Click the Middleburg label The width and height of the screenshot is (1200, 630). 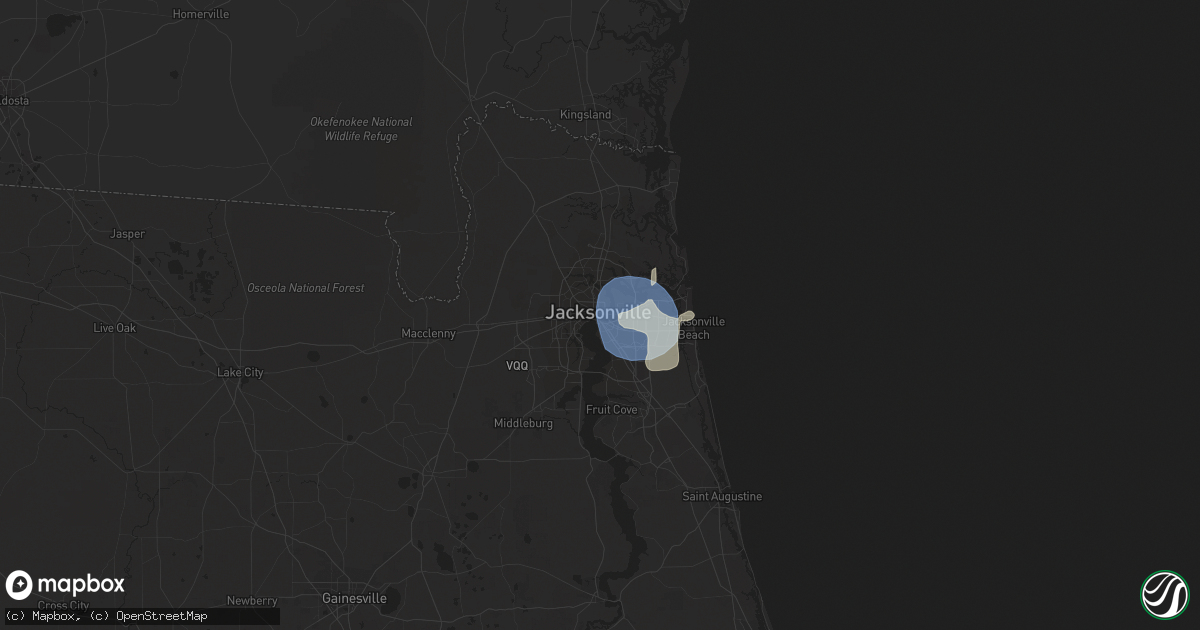(x=523, y=424)
